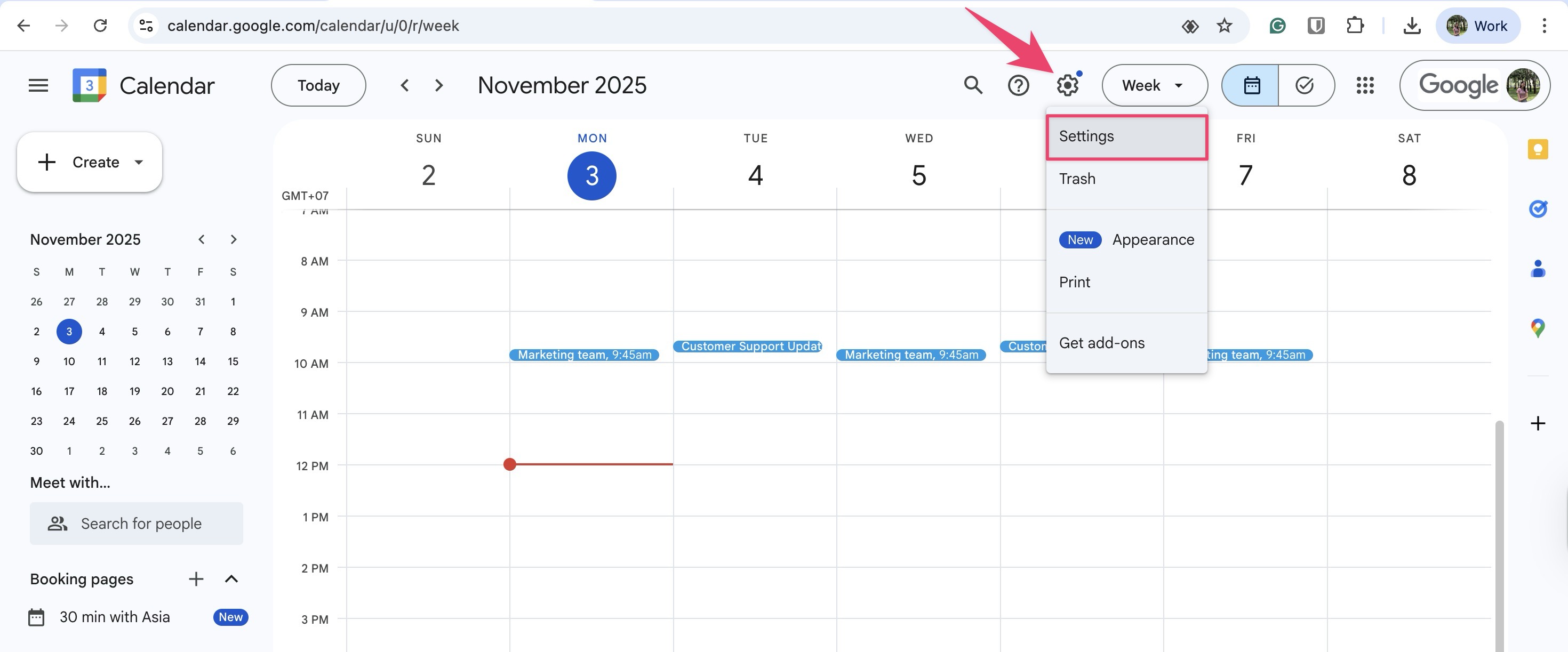Open the Google apps grid
Screen dimensions: 1568x652
point(1365,85)
